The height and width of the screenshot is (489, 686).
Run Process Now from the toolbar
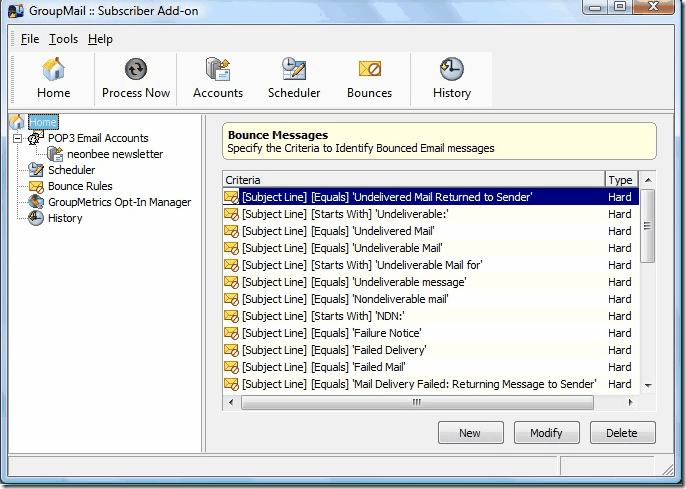136,79
